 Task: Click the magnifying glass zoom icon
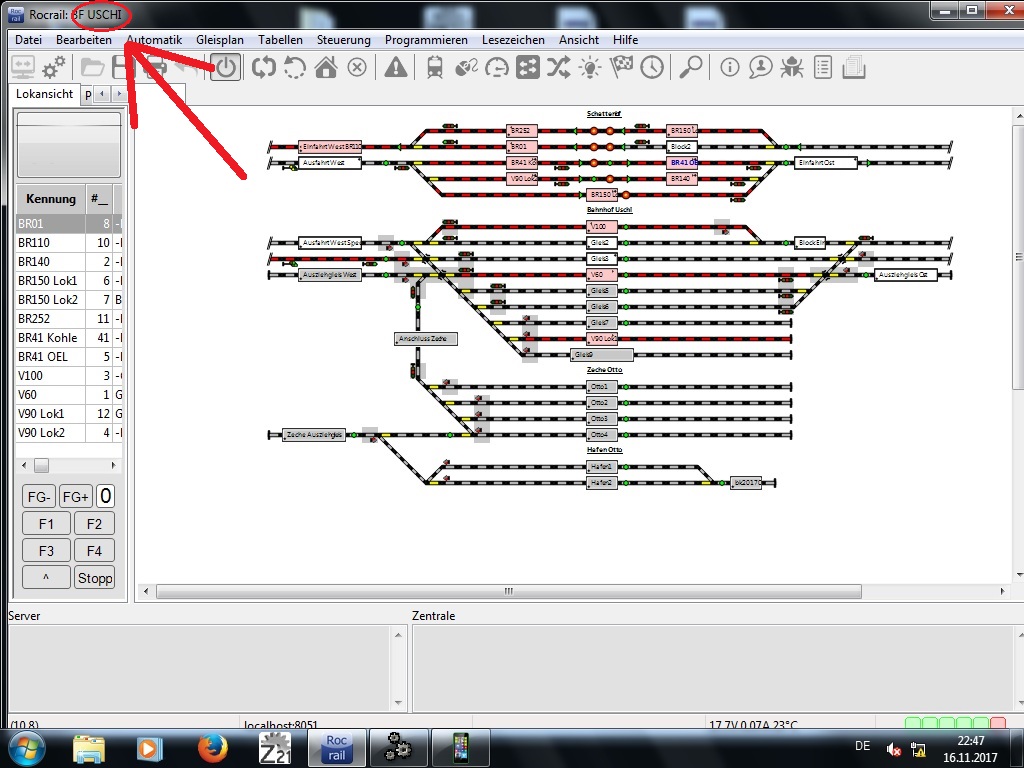coord(690,67)
